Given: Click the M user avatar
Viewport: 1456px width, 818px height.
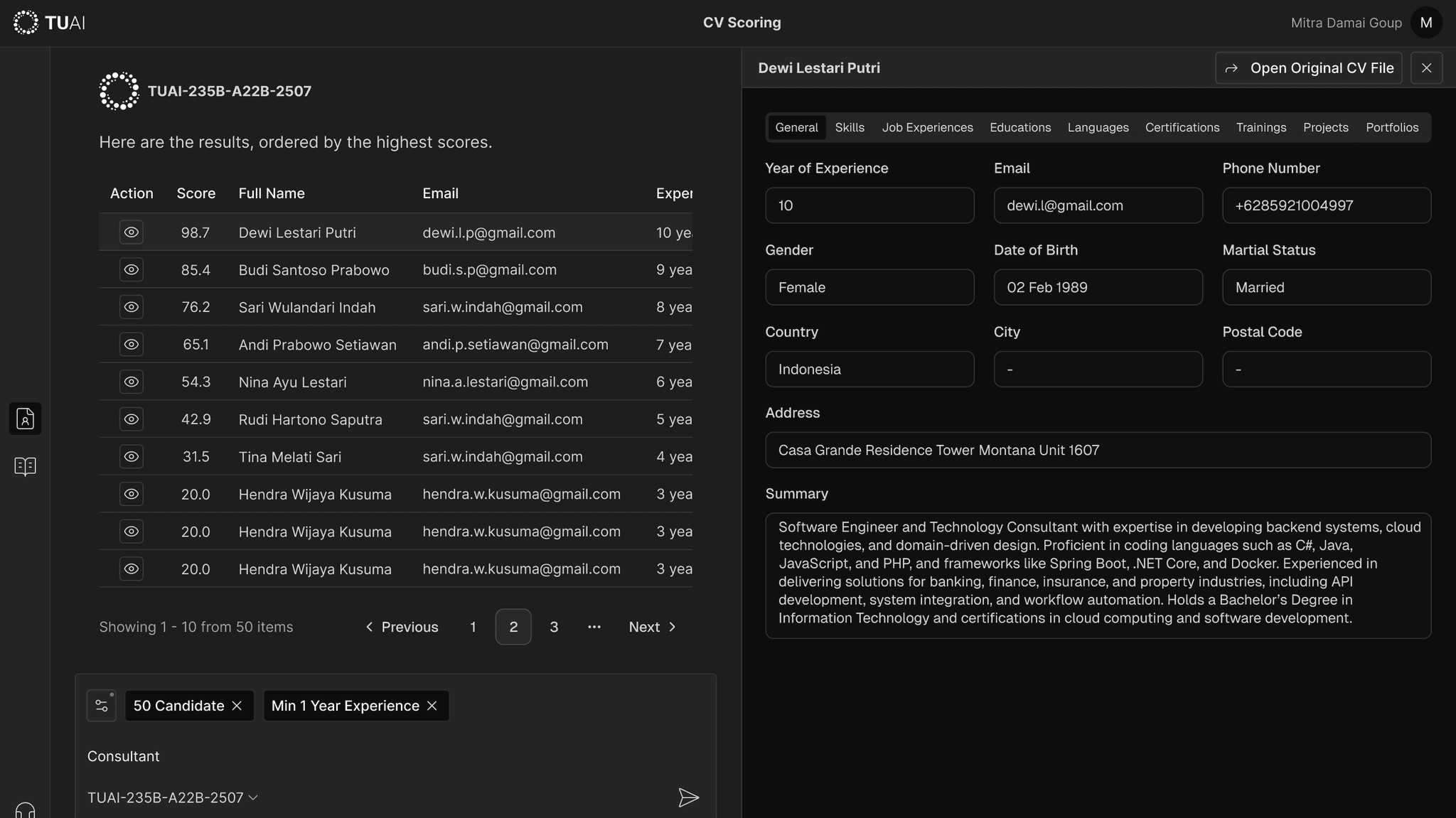Looking at the screenshot, I should 1425,23.
